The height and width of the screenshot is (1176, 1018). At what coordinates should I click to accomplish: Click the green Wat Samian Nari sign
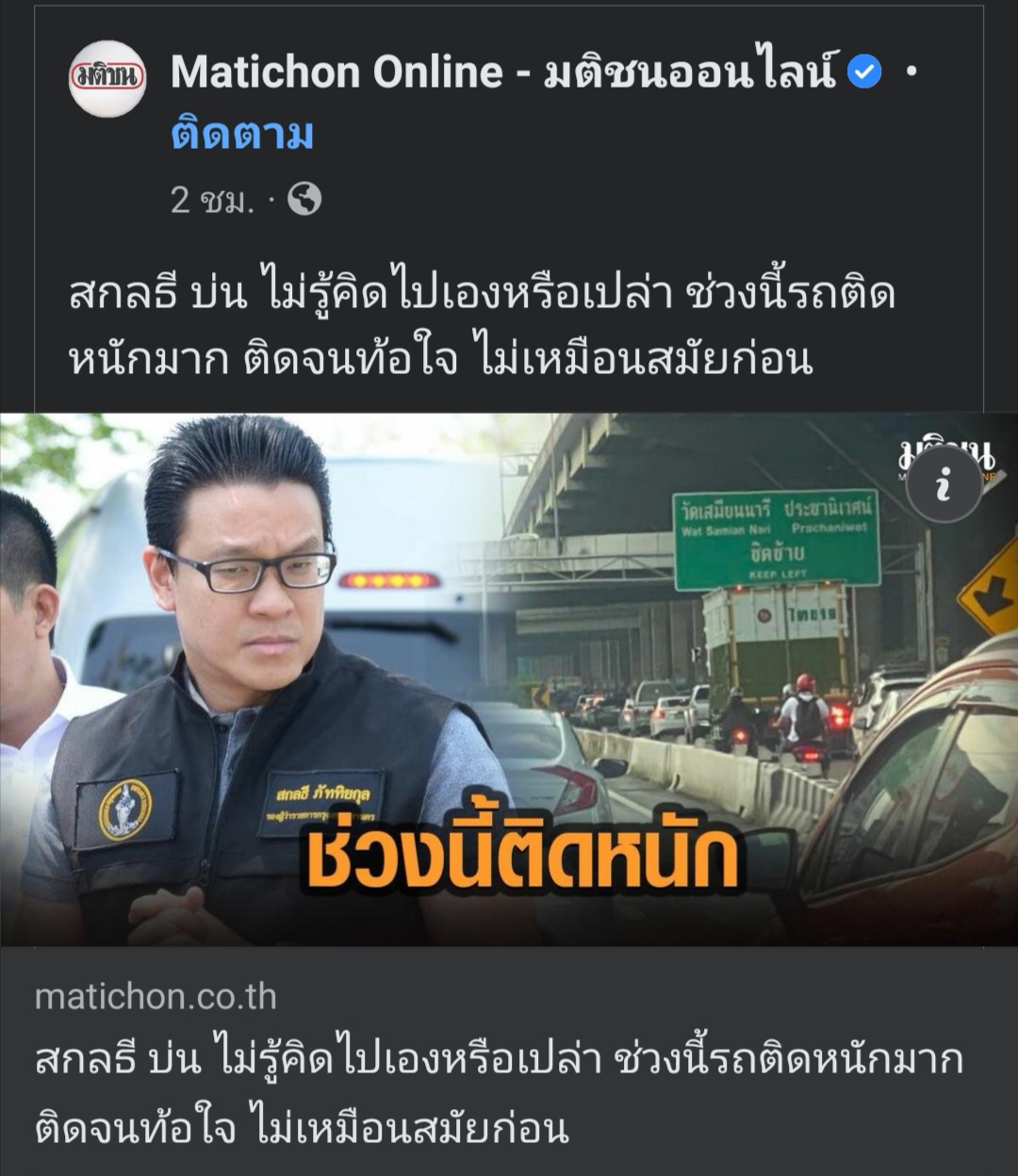[x=777, y=537]
